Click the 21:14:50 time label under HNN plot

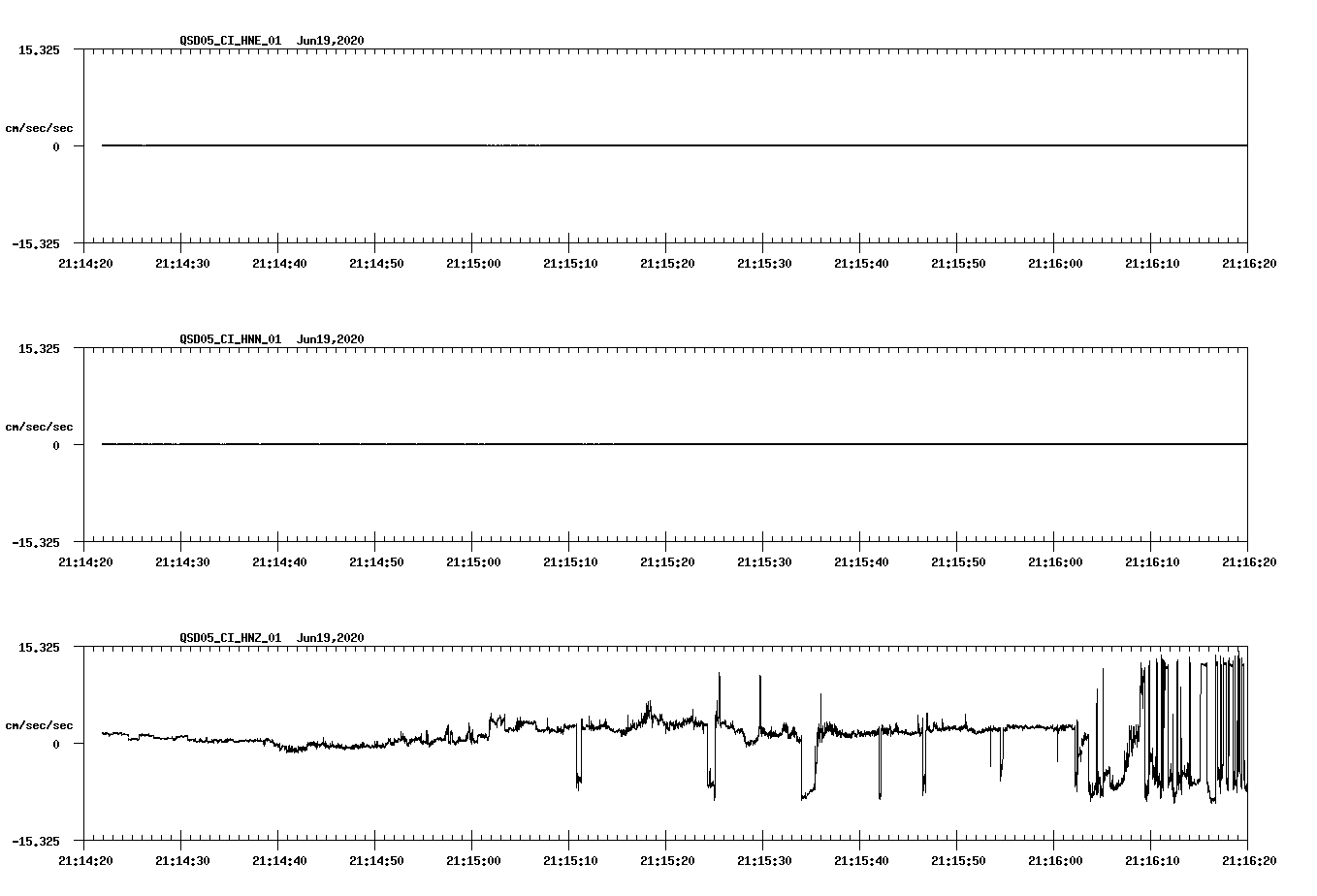click(376, 561)
